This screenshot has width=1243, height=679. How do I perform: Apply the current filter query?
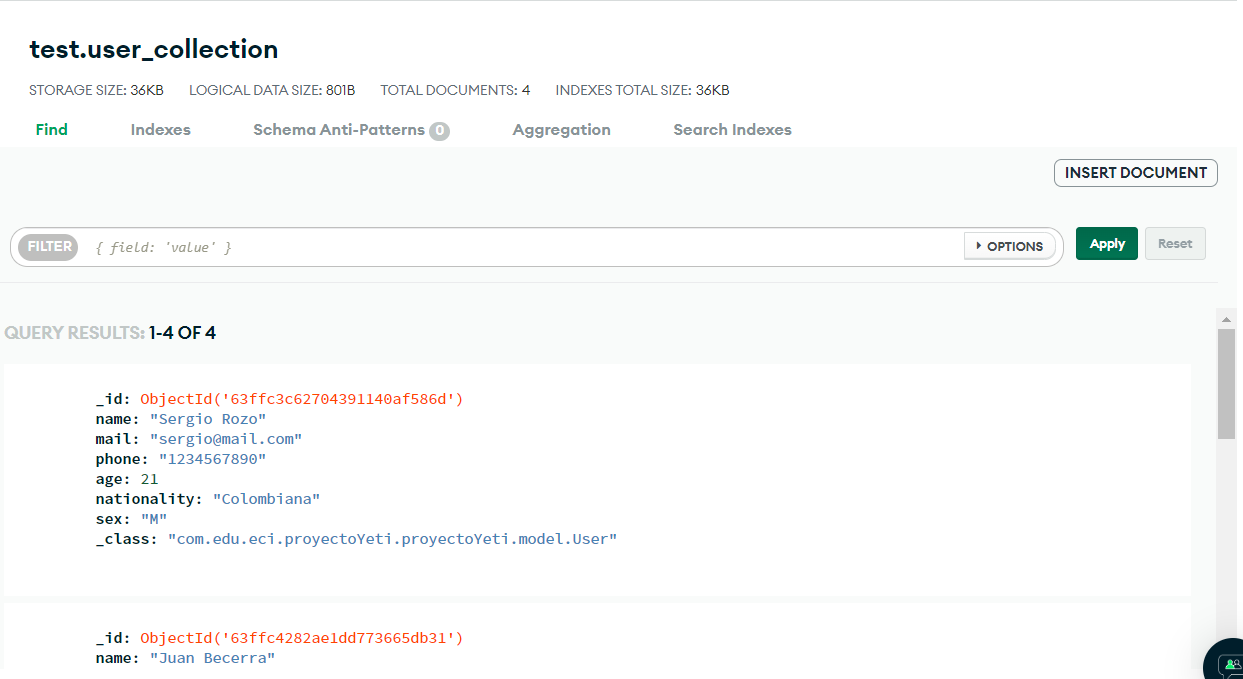(x=1106, y=243)
